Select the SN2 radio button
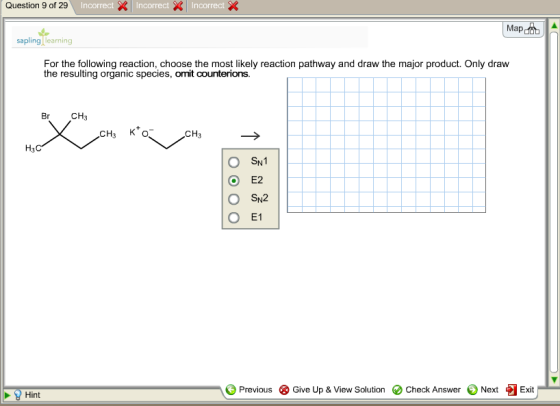Viewport: 560px width, 406px height. click(x=234, y=199)
